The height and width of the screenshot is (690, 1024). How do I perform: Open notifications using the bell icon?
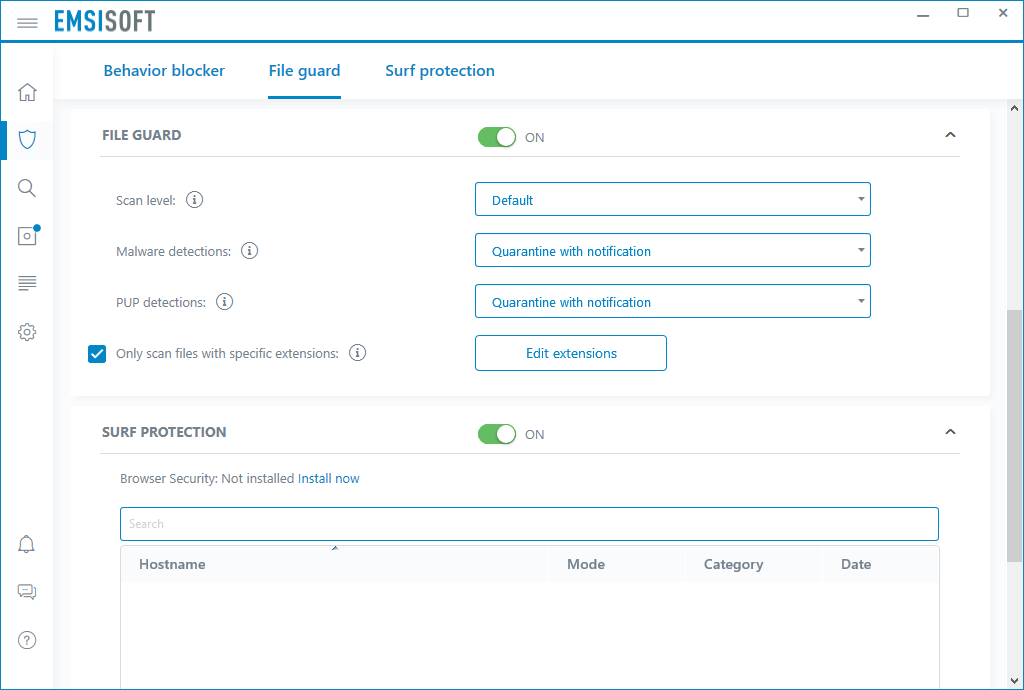27,543
